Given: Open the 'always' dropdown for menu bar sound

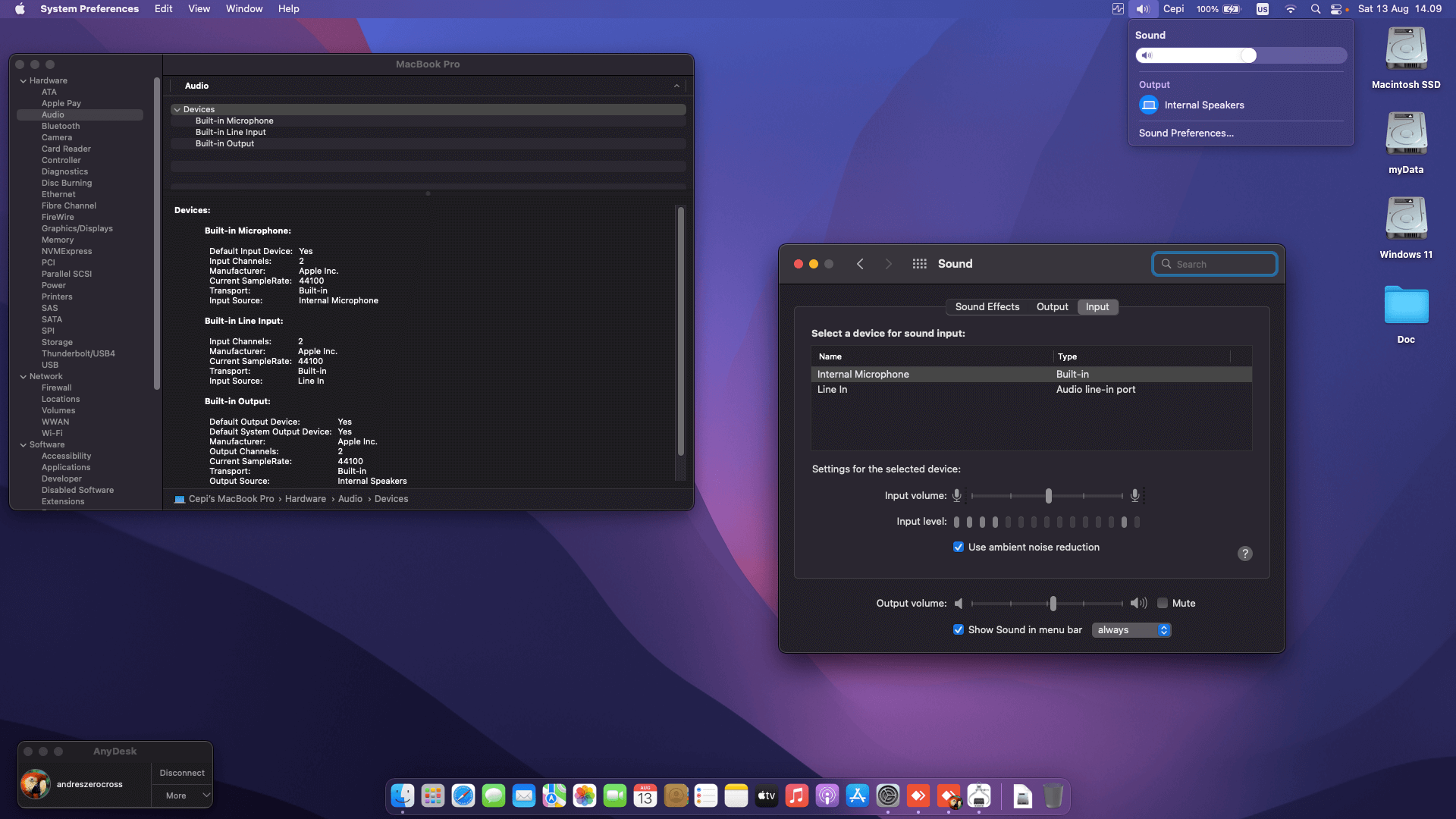Looking at the screenshot, I should point(1131,629).
